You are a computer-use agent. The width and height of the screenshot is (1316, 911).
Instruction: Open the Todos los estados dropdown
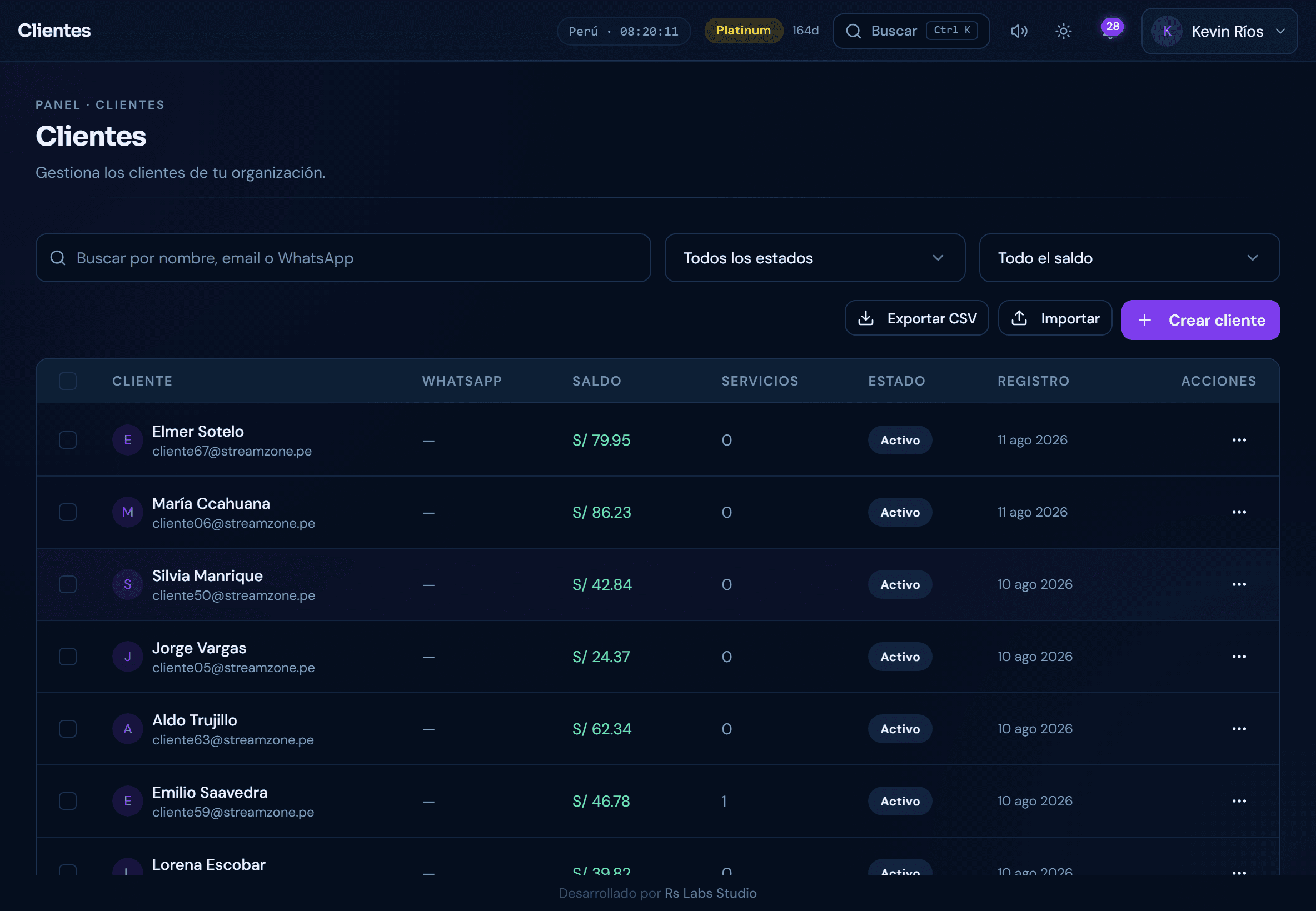coord(815,258)
